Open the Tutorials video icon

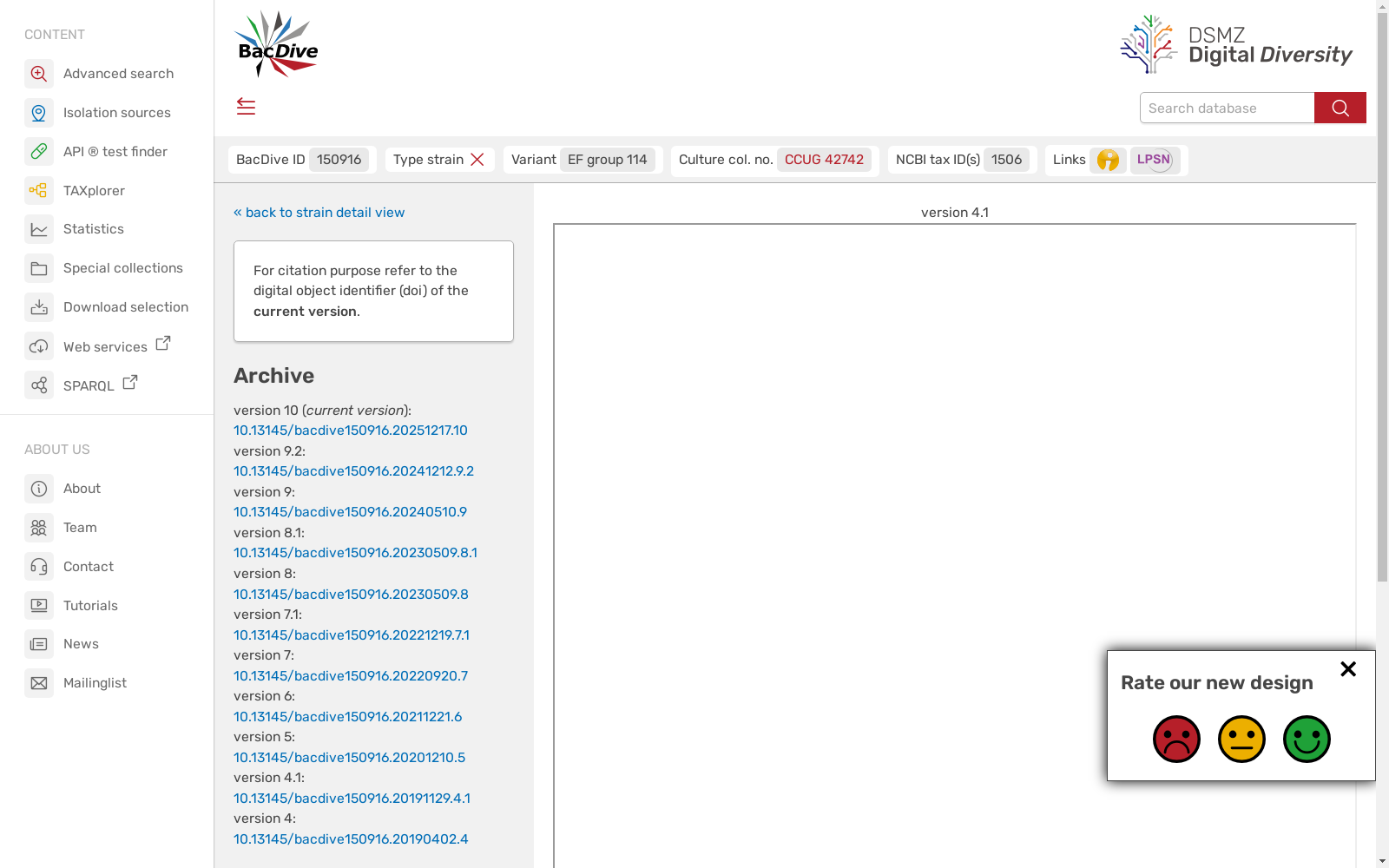coord(39,606)
